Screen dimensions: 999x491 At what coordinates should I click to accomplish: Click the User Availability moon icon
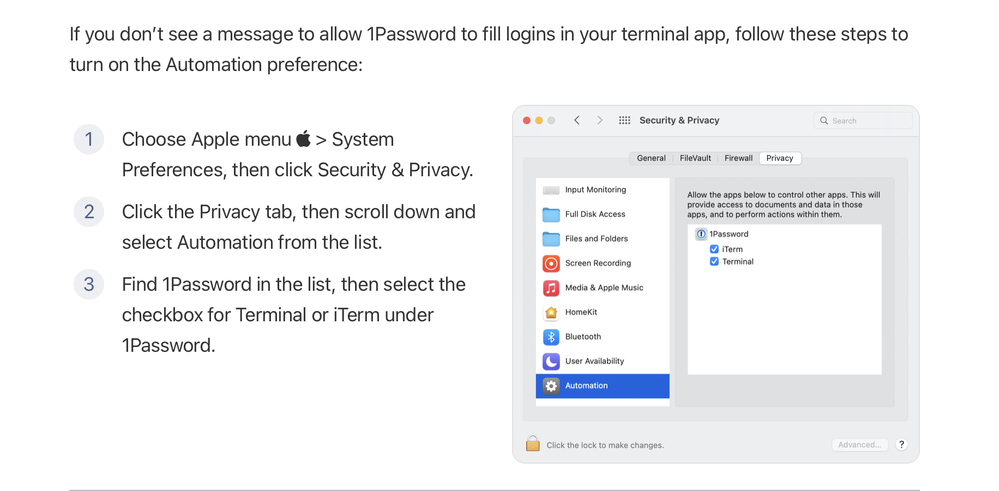tap(551, 361)
